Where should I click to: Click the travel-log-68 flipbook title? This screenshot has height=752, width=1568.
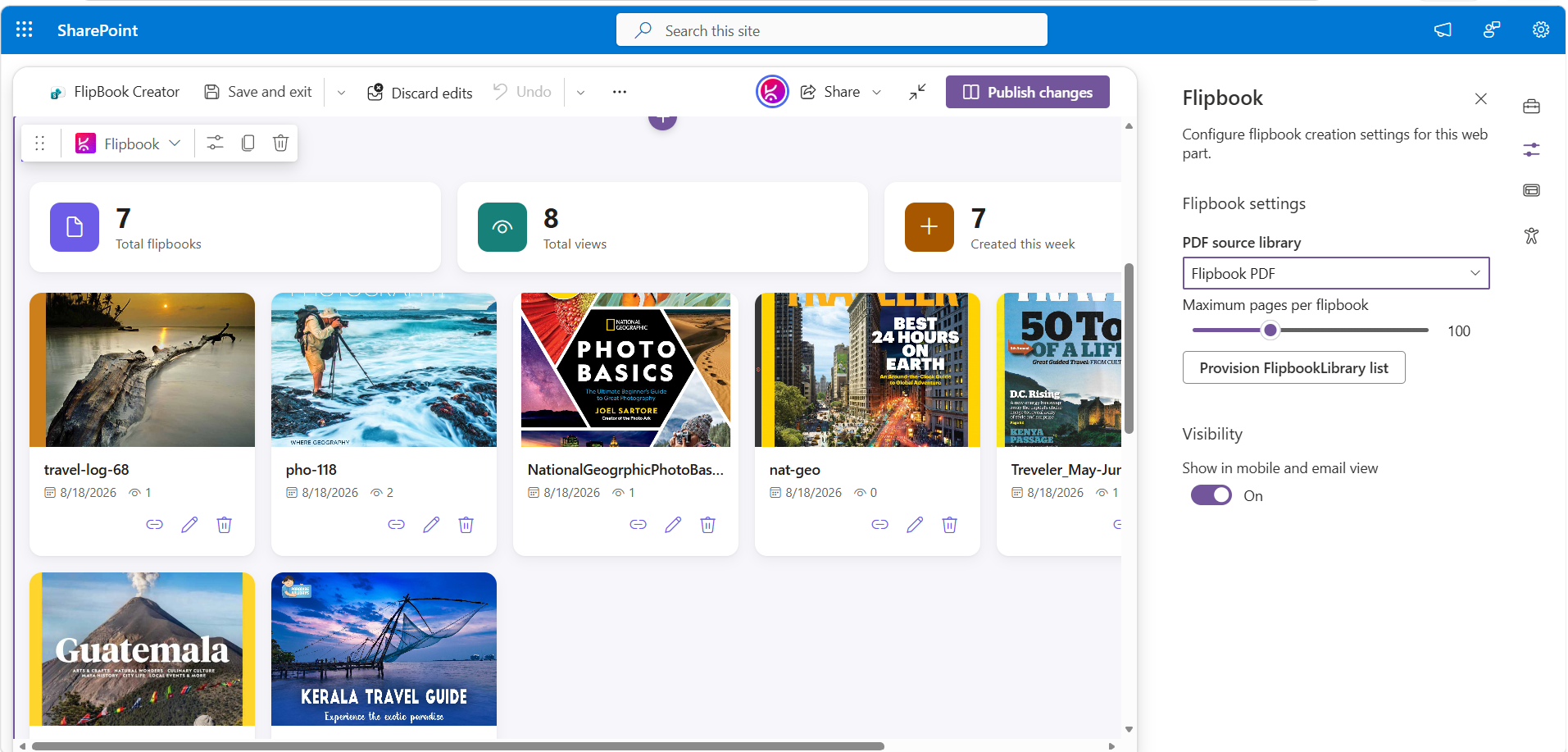click(86, 470)
